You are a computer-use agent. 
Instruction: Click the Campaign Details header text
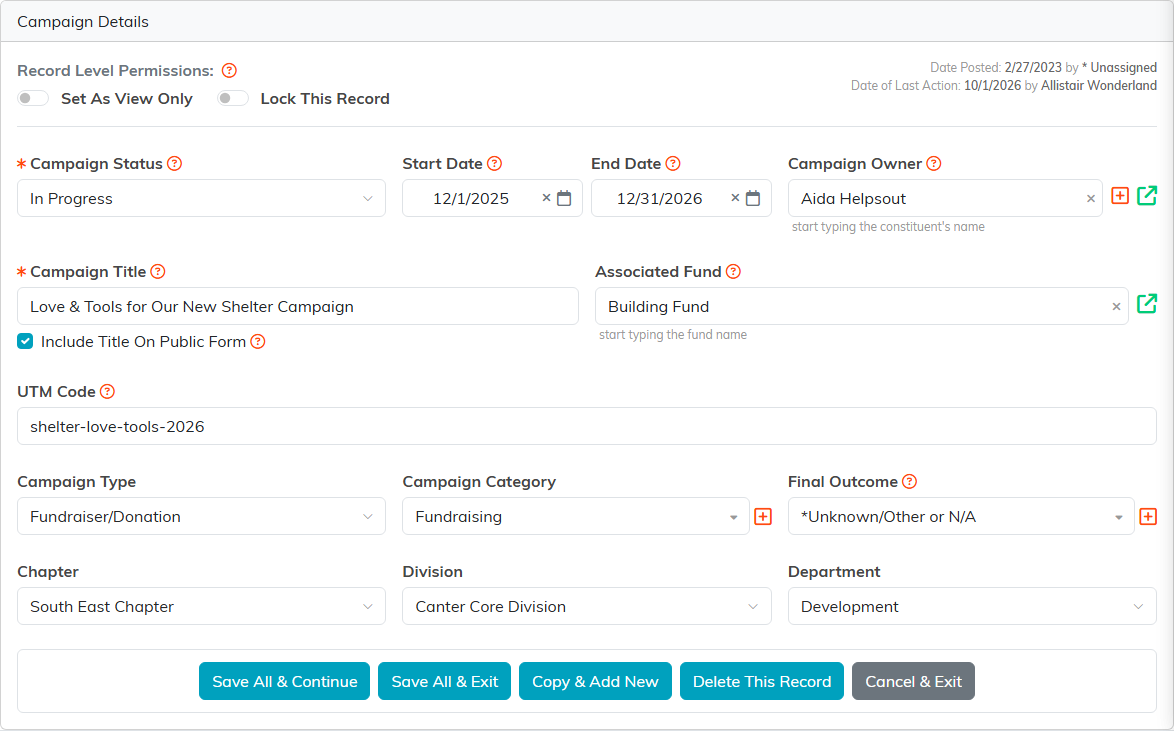83,22
